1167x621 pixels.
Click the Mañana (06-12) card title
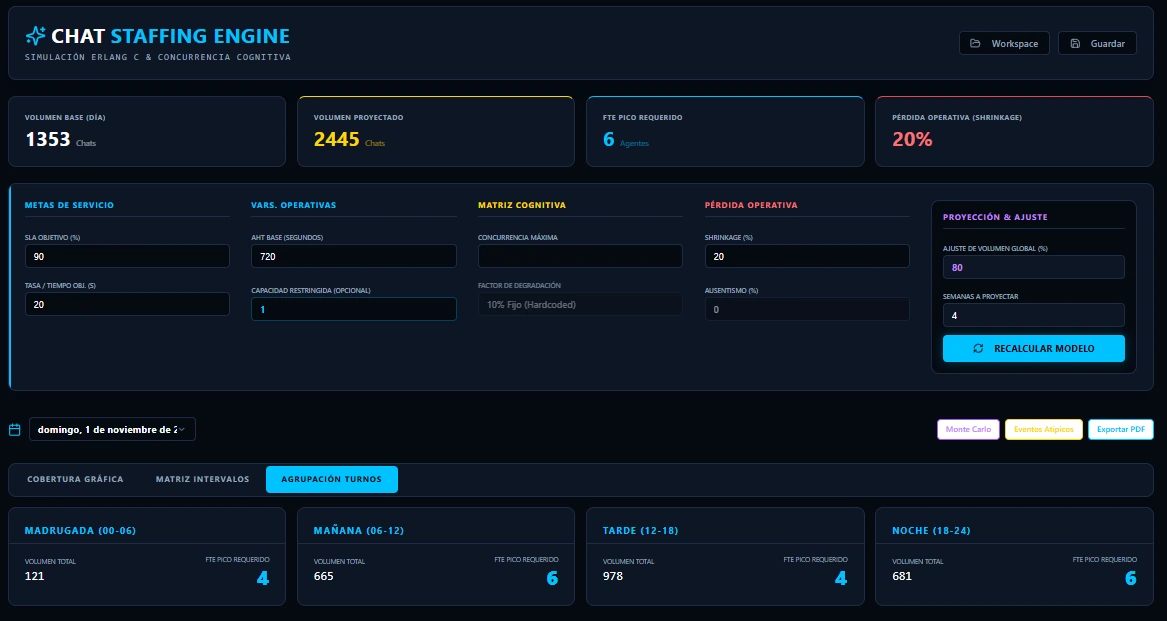359,531
